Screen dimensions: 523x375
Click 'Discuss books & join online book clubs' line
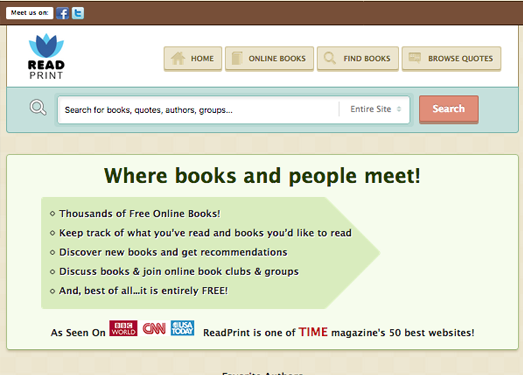tap(179, 272)
